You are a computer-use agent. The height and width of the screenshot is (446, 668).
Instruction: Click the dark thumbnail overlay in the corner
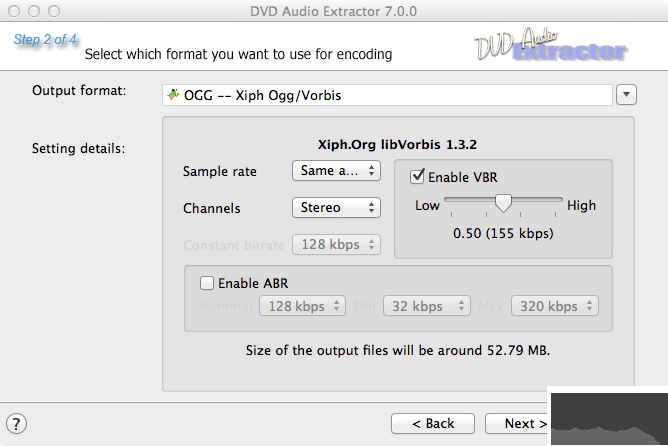[607, 415]
